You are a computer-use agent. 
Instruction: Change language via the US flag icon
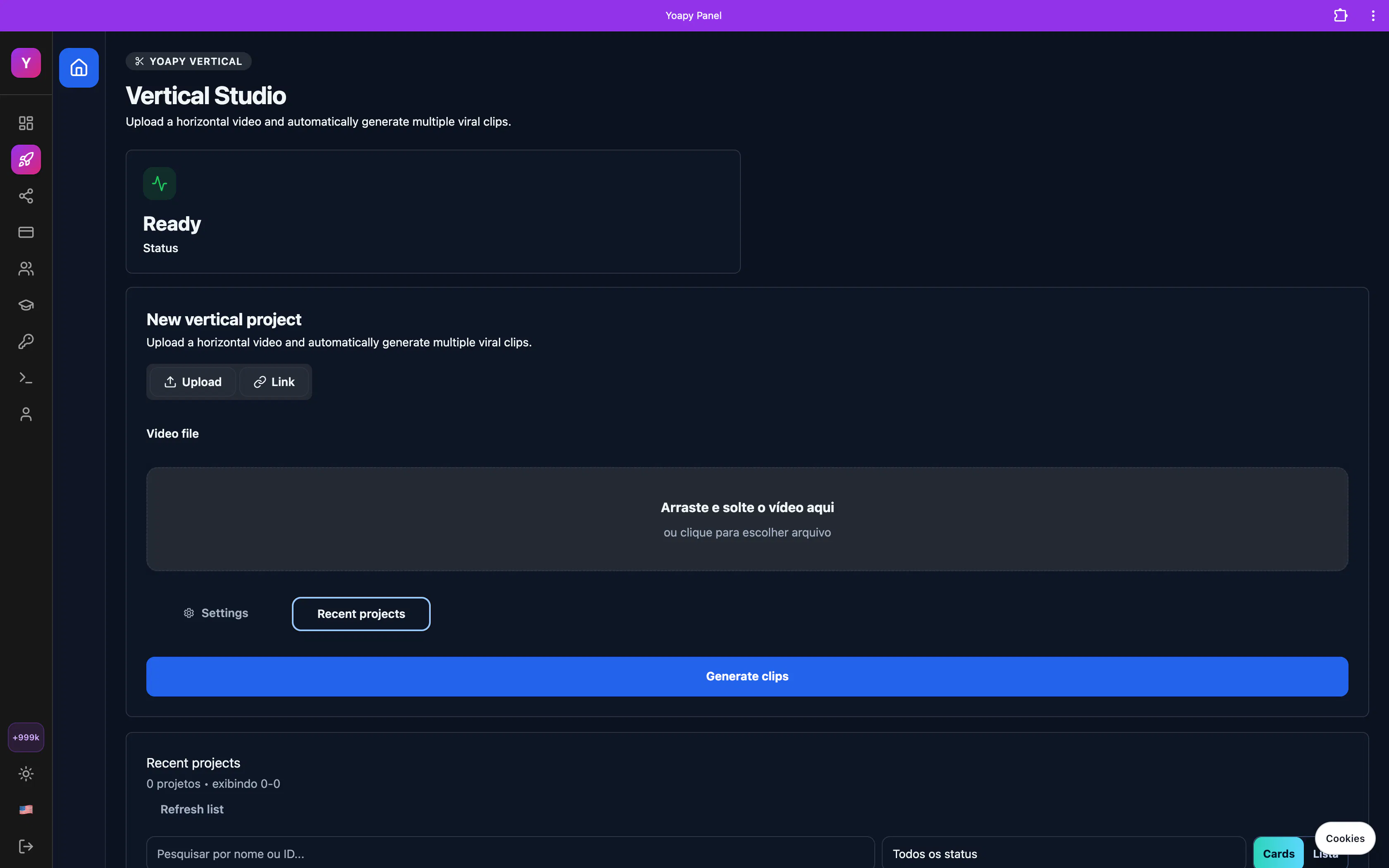click(x=26, y=810)
